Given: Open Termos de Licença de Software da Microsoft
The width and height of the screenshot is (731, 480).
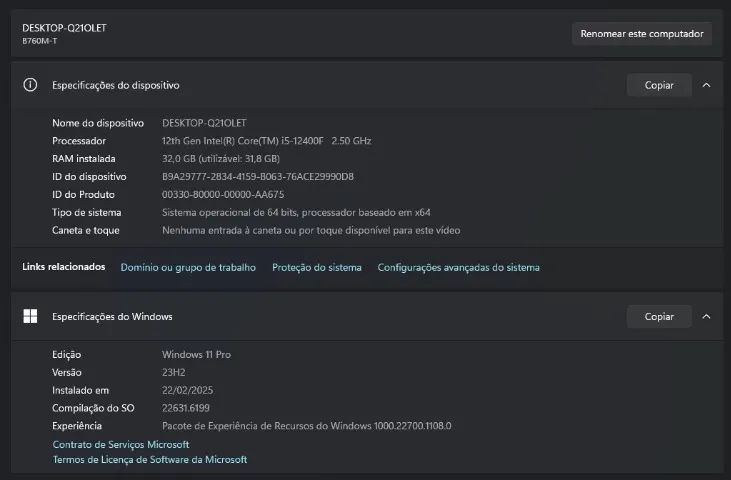Looking at the screenshot, I should pyautogui.click(x=150, y=459).
